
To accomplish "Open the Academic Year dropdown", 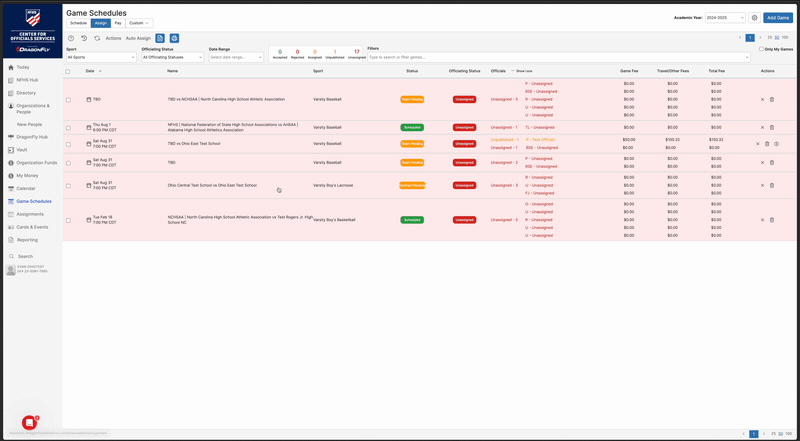I will (x=726, y=18).
